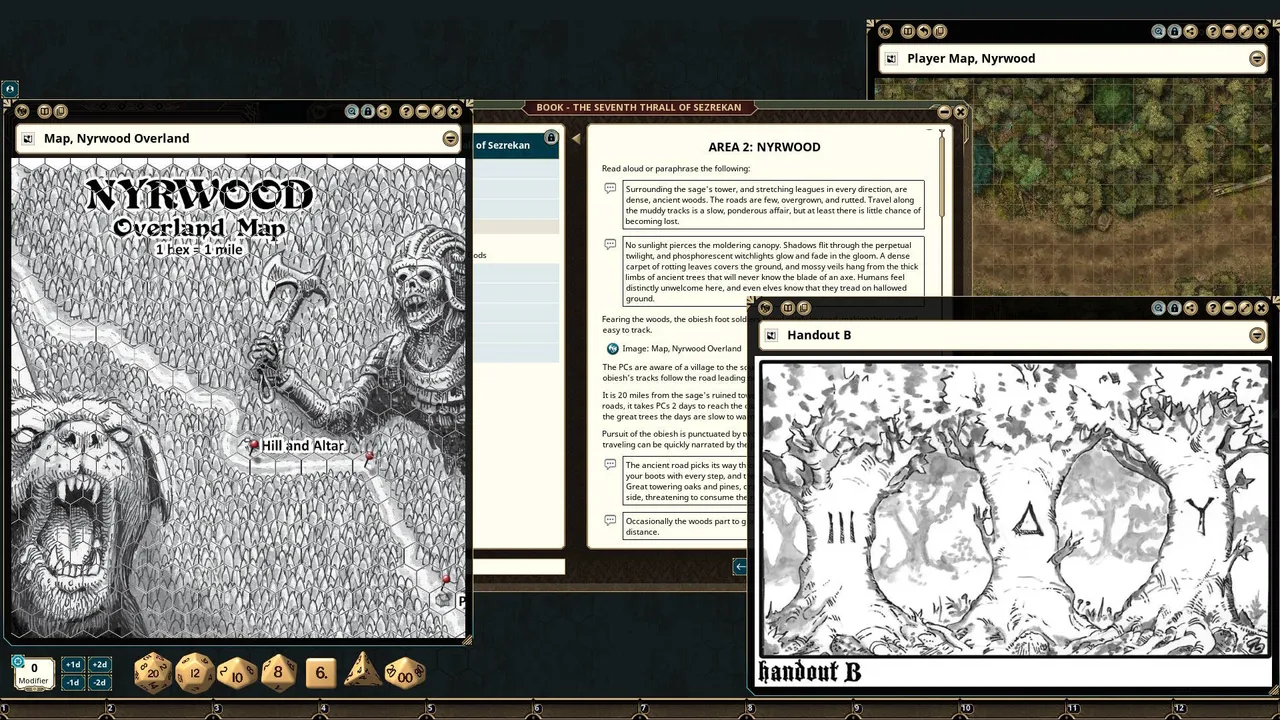Image resolution: width=1280 pixels, height=720 pixels.
Task: Open help for Player Map, Nyrwood window
Action: (1213, 31)
